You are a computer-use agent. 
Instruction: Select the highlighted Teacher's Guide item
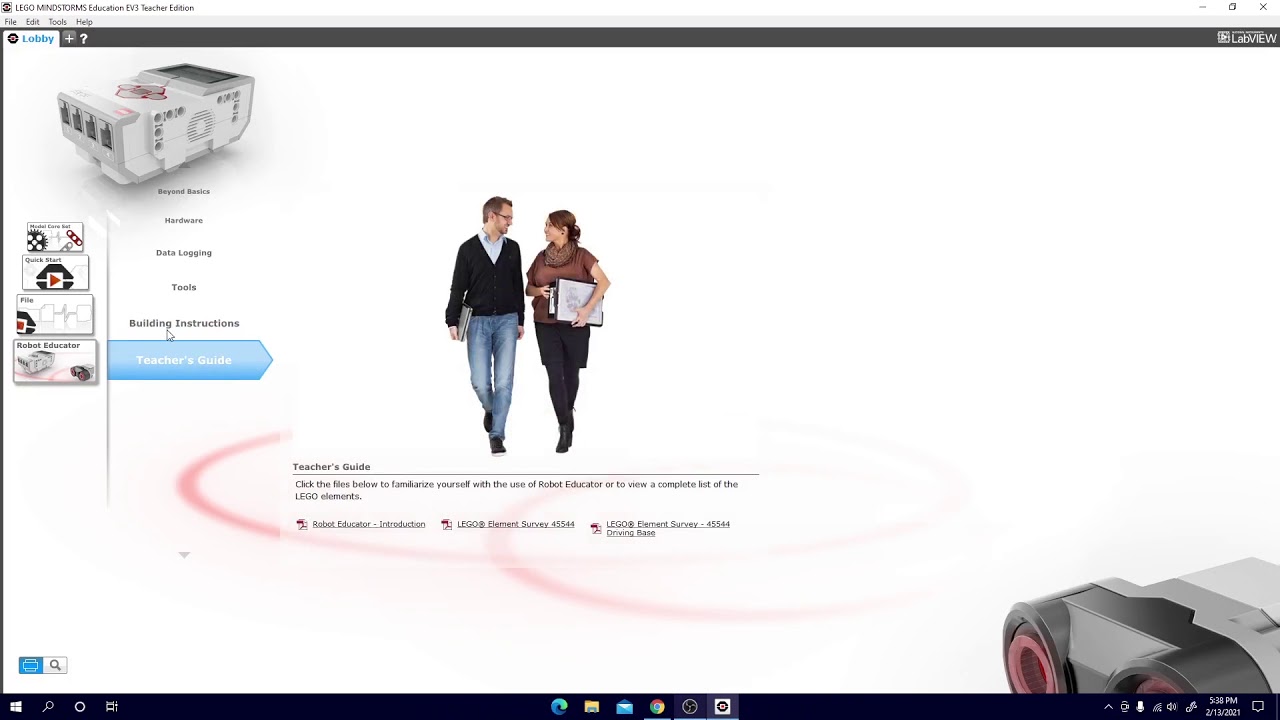189,360
